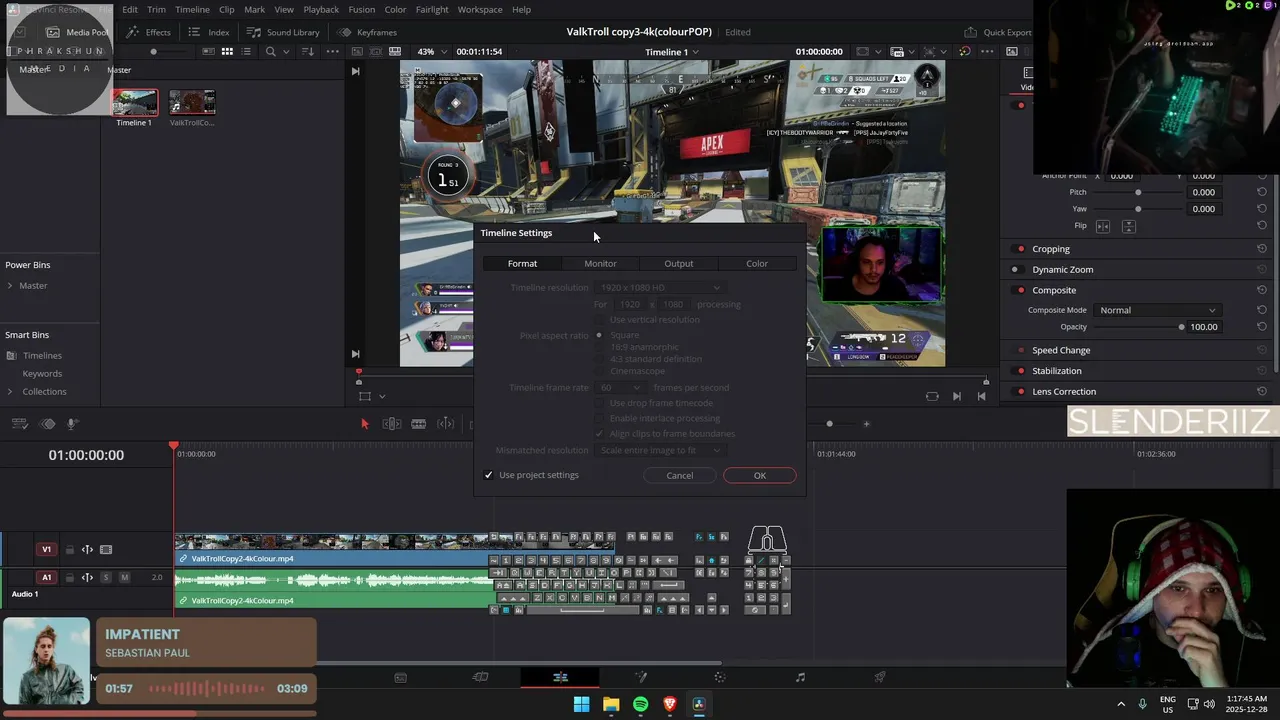Open the Timeline 1 viewer dropdown
The height and width of the screenshot is (720, 1280).
(x=672, y=52)
